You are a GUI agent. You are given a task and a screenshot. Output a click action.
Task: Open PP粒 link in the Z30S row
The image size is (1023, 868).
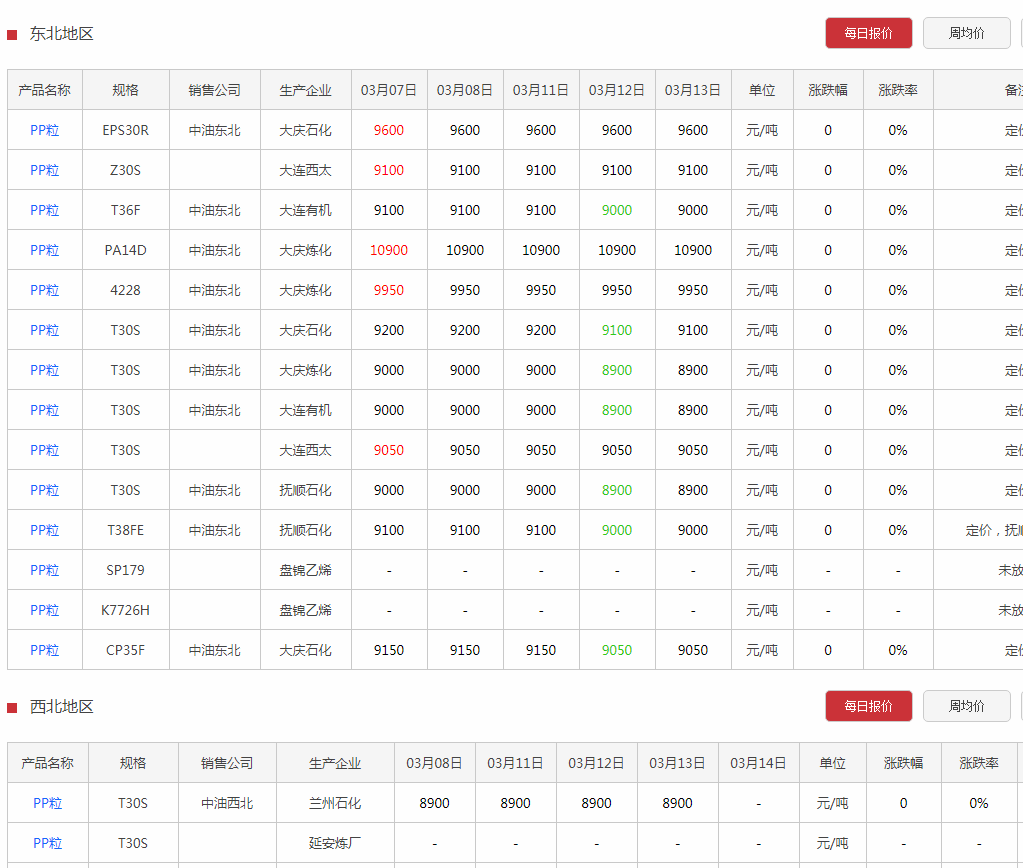point(45,170)
